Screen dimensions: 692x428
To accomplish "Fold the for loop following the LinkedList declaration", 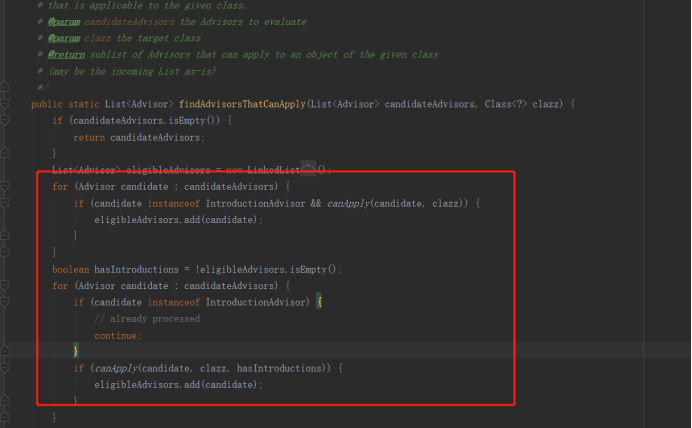I will pos(4,186).
